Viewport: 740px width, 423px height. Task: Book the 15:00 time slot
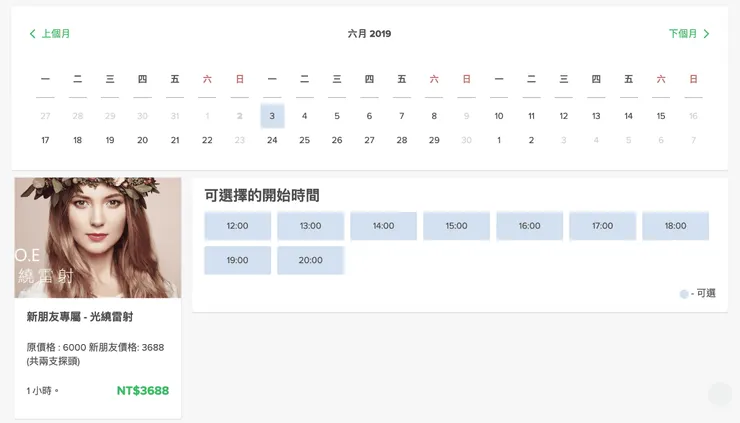(x=456, y=226)
